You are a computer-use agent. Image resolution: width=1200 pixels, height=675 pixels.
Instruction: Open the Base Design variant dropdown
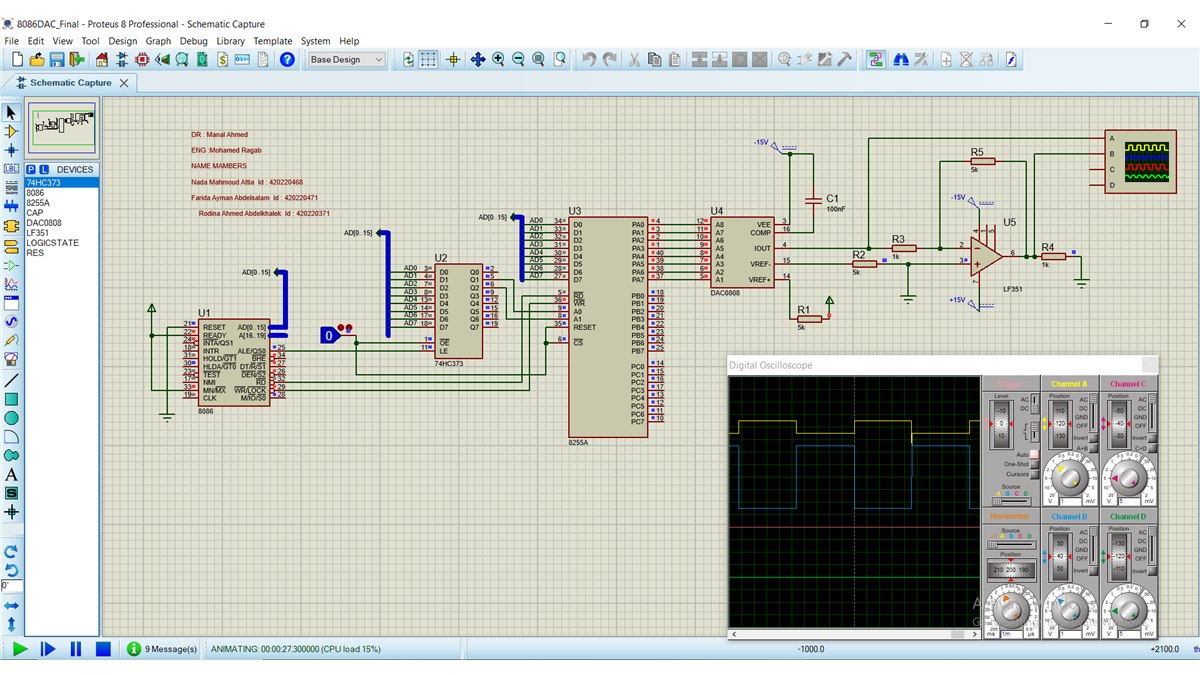(346, 60)
